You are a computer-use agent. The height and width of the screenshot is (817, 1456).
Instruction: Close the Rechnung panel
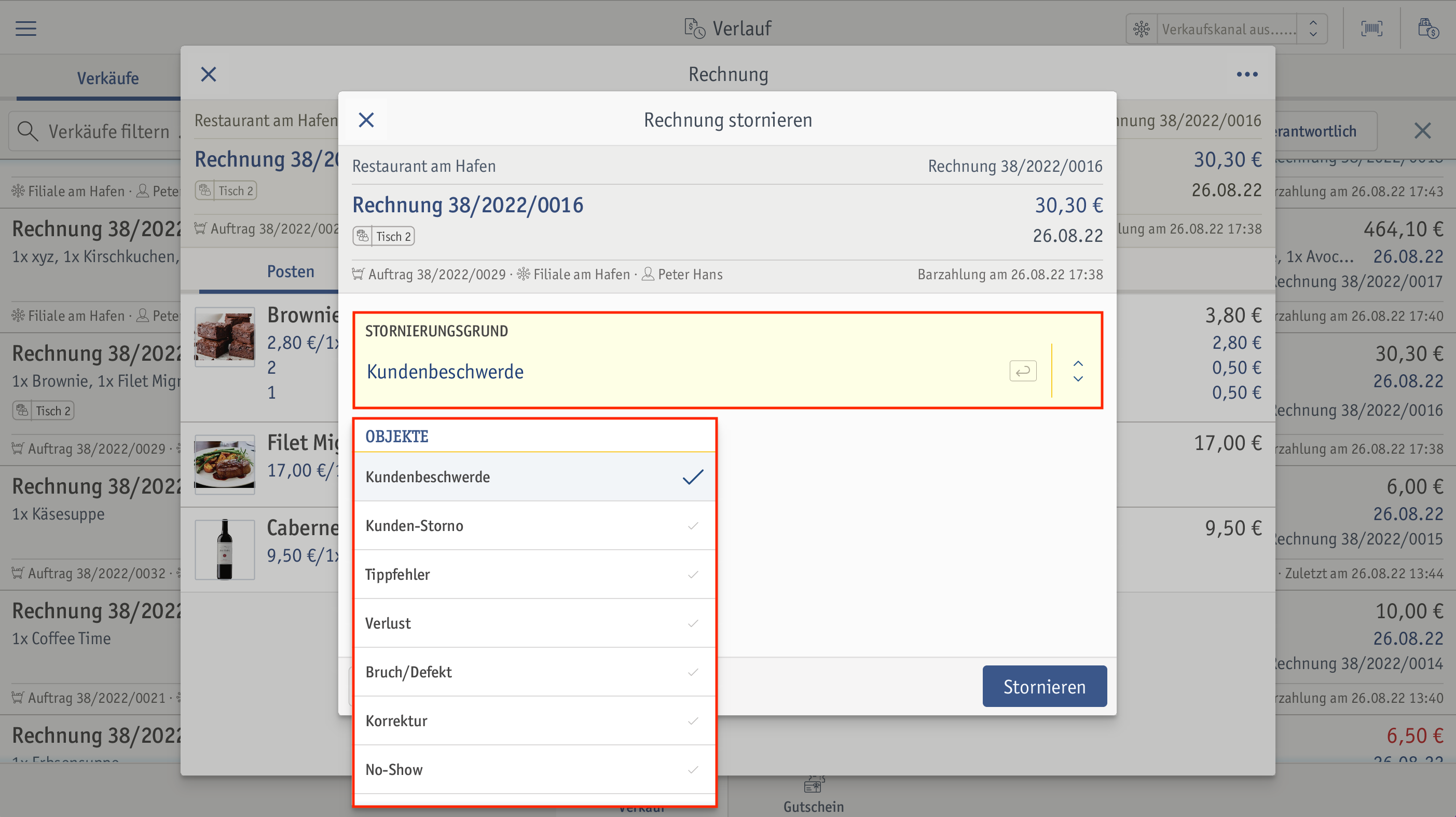pos(209,74)
